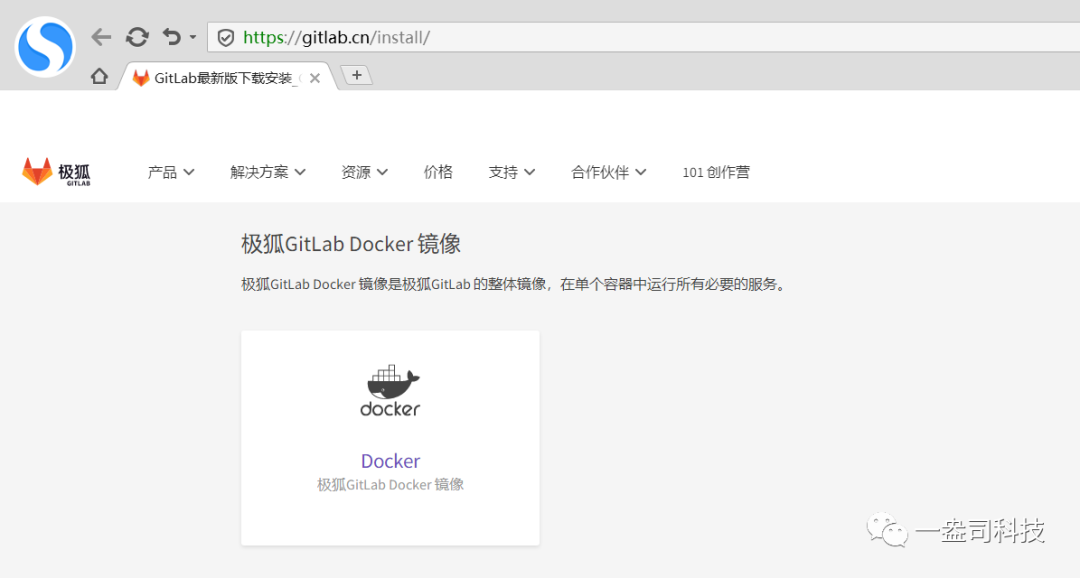1080x578 pixels.
Task: Open the dropdown arrow next to undo icon
Action: (193, 37)
